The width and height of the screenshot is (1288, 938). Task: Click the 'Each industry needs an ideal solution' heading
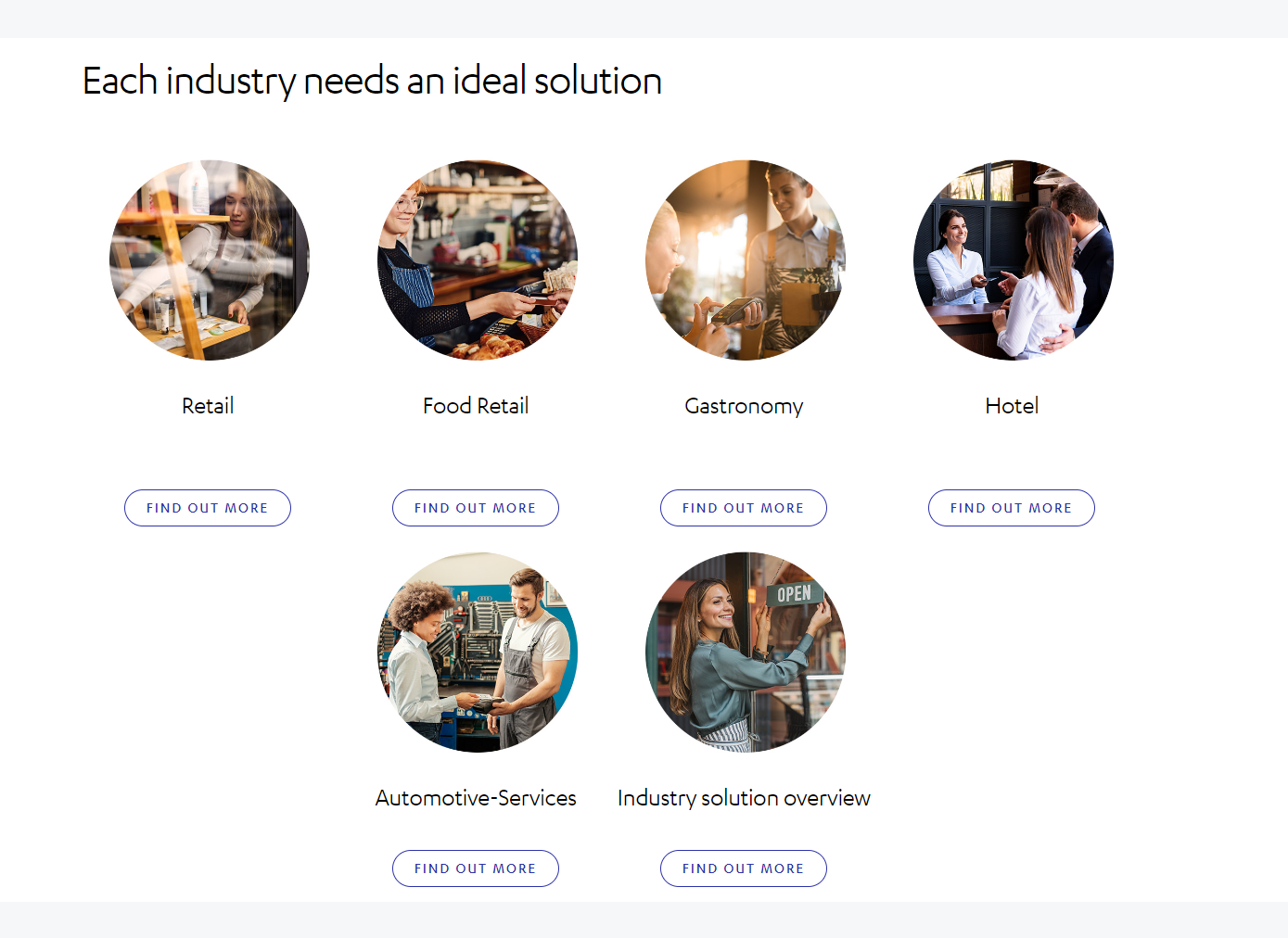point(372,82)
